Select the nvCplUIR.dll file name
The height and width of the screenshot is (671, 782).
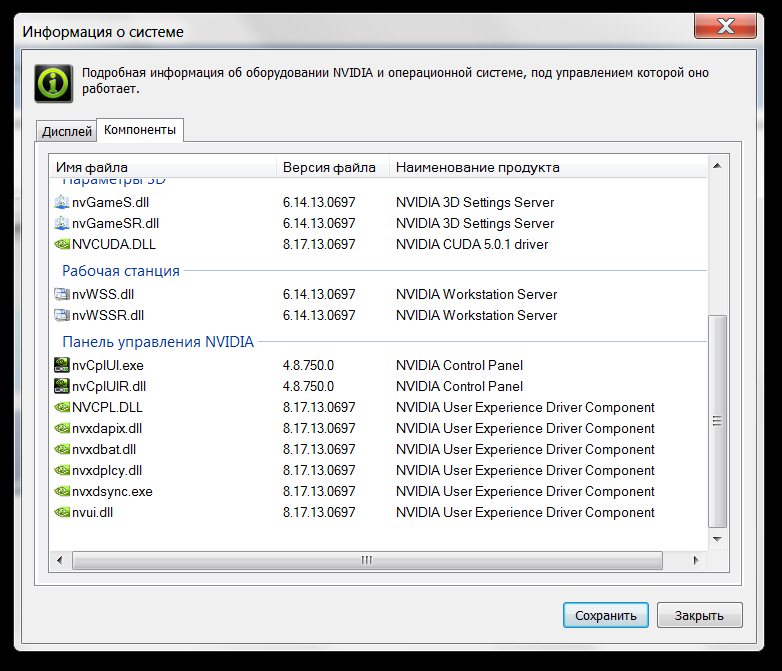pos(109,386)
